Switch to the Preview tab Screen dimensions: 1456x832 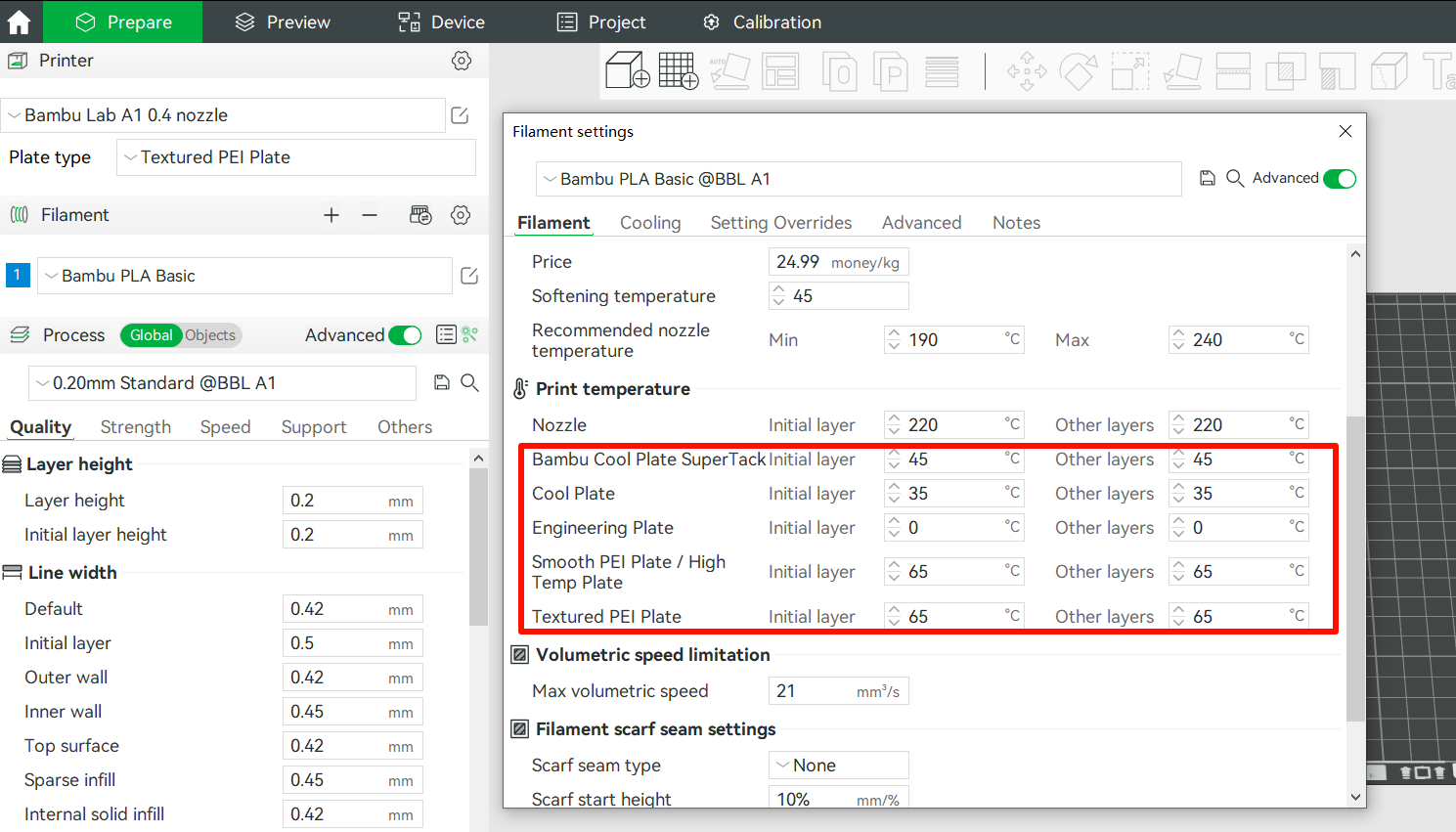click(x=283, y=22)
